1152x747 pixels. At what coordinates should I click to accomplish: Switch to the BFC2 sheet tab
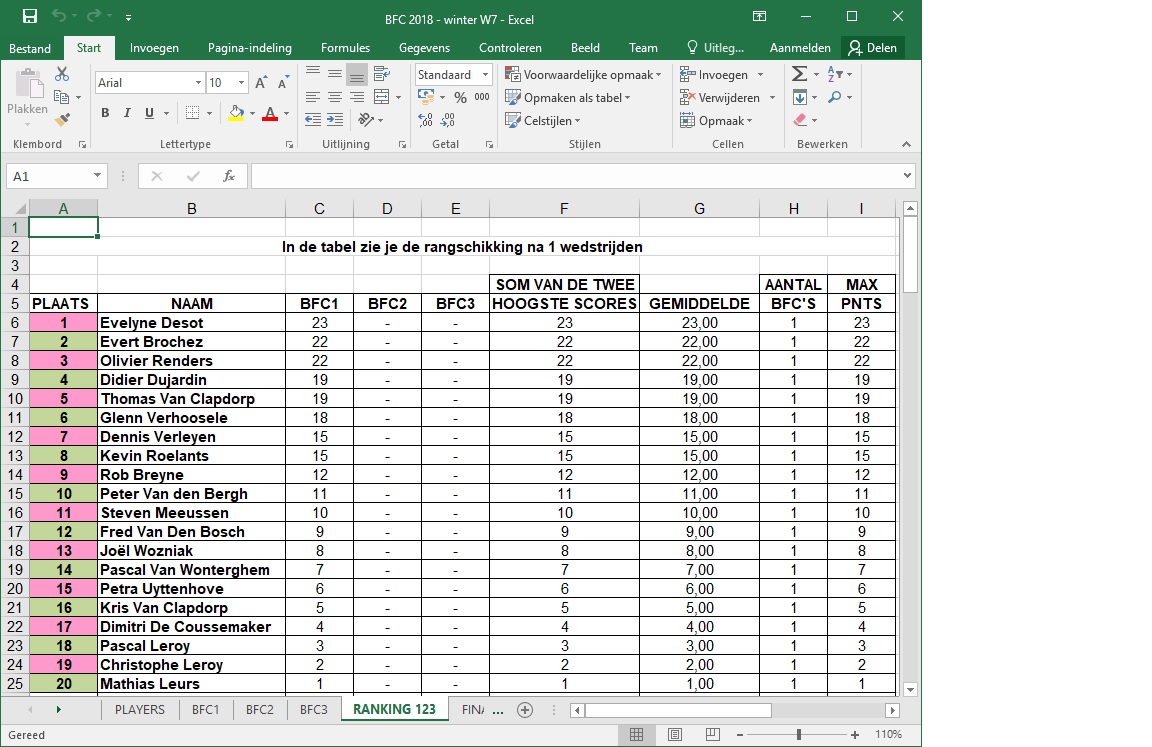(259, 709)
